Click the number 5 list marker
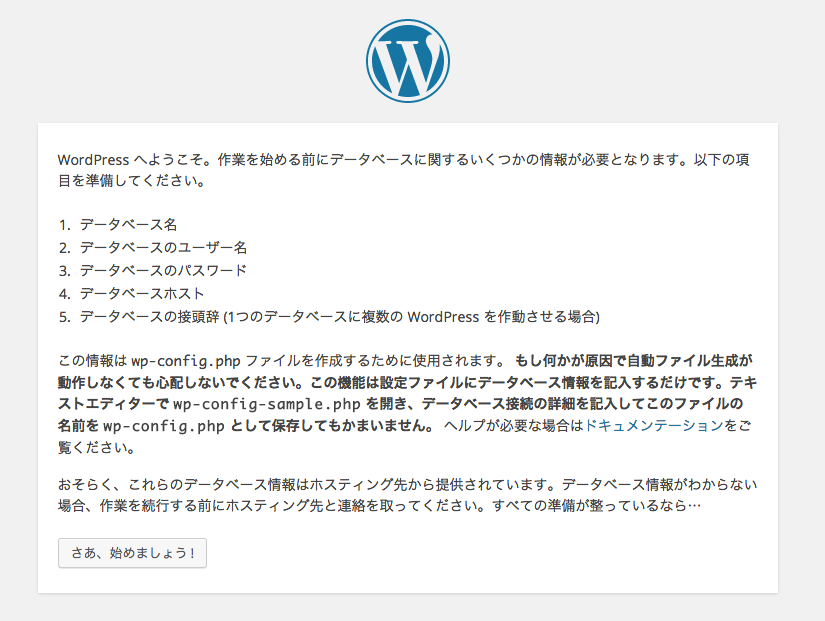 [64, 317]
